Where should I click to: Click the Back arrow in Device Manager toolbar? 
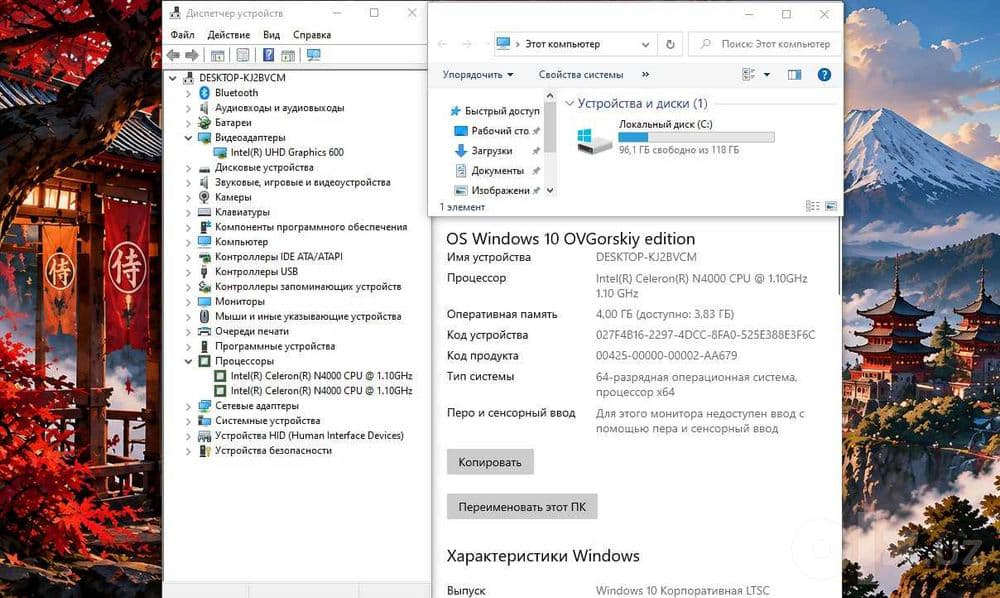coord(173,55)
